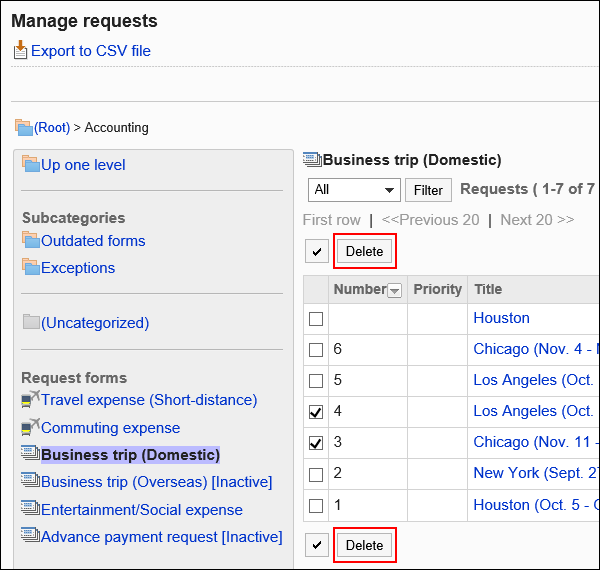Click the Exceptions folder icon
This screenshot has height=570, width=600.
point(31,267)
